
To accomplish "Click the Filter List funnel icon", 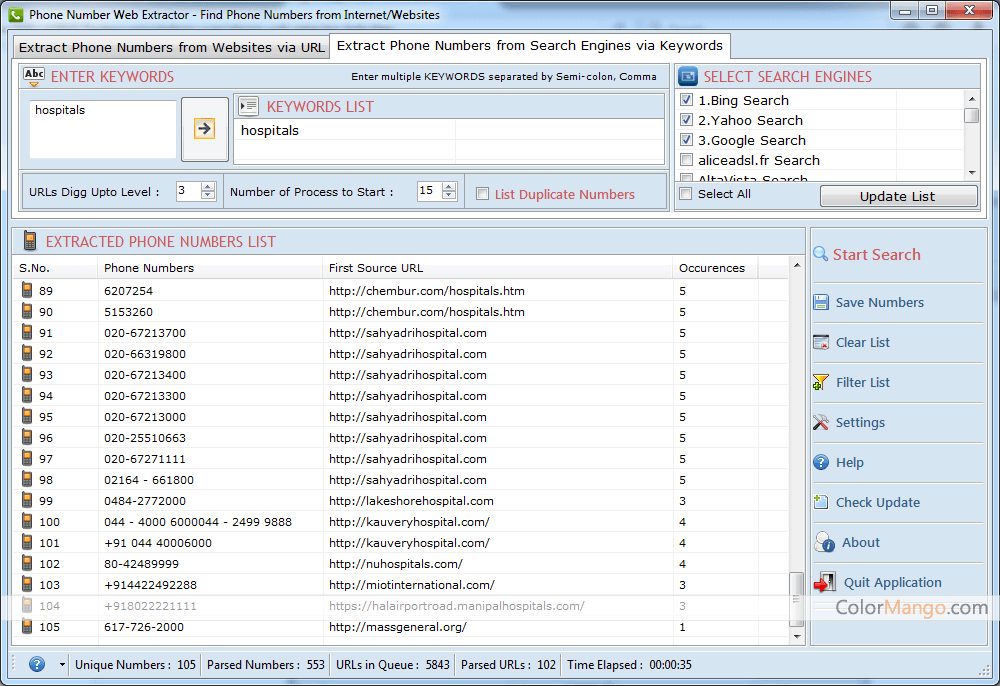I will 821,382.
